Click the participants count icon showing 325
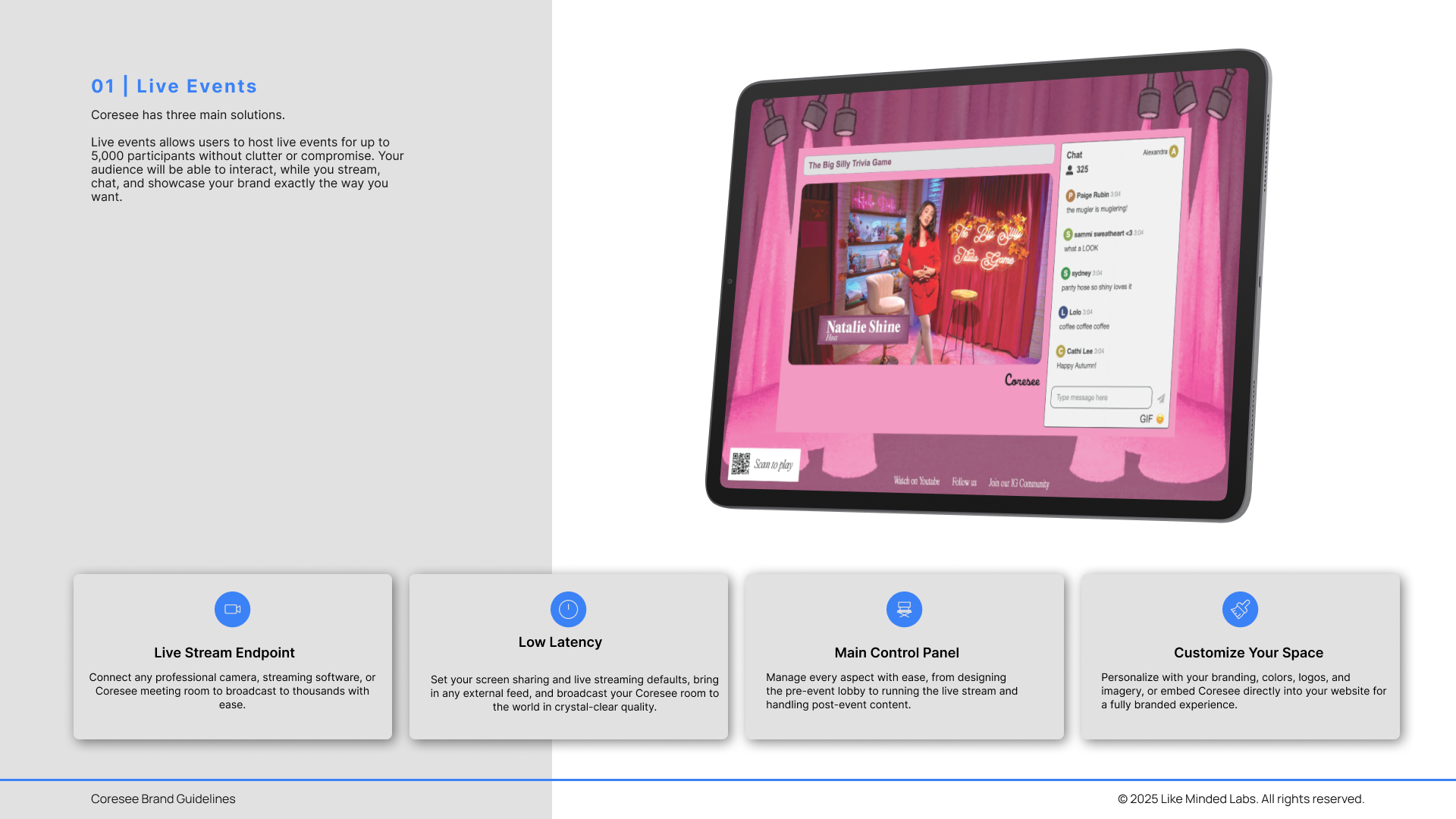Image resolution: width=1456 pixels, height=819 pixels. [1069, 170]
